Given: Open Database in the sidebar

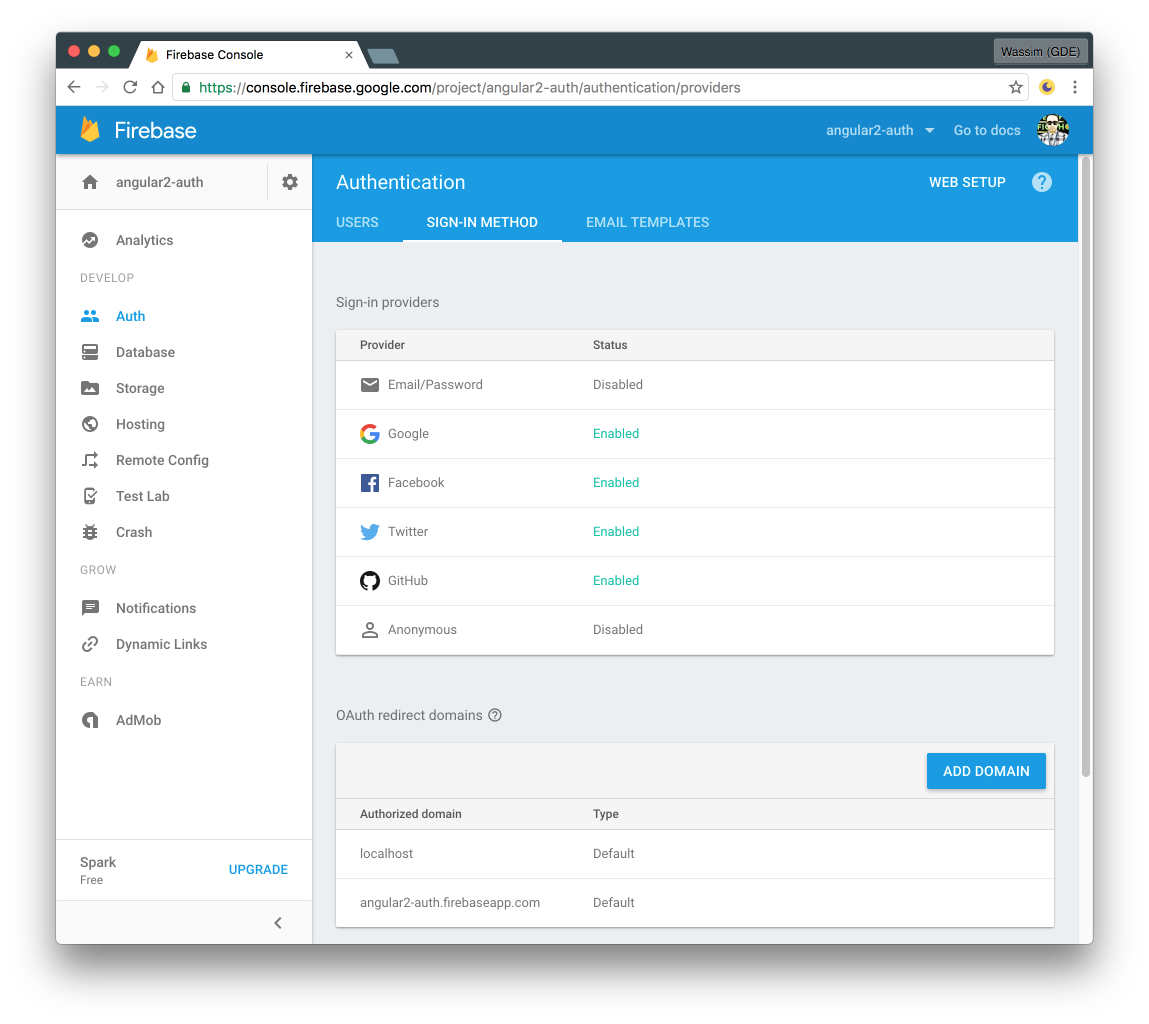Looking at the screenshot, I should [145, 352].
